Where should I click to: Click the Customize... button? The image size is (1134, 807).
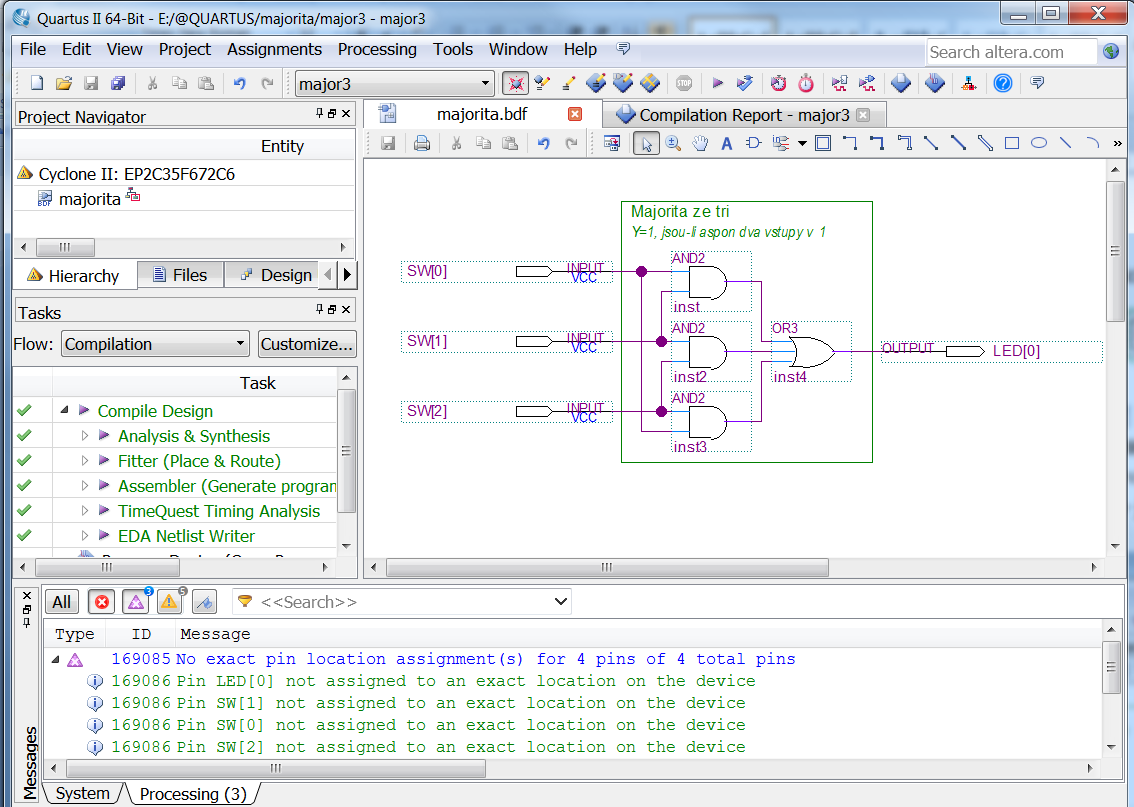tap(307, 343)
